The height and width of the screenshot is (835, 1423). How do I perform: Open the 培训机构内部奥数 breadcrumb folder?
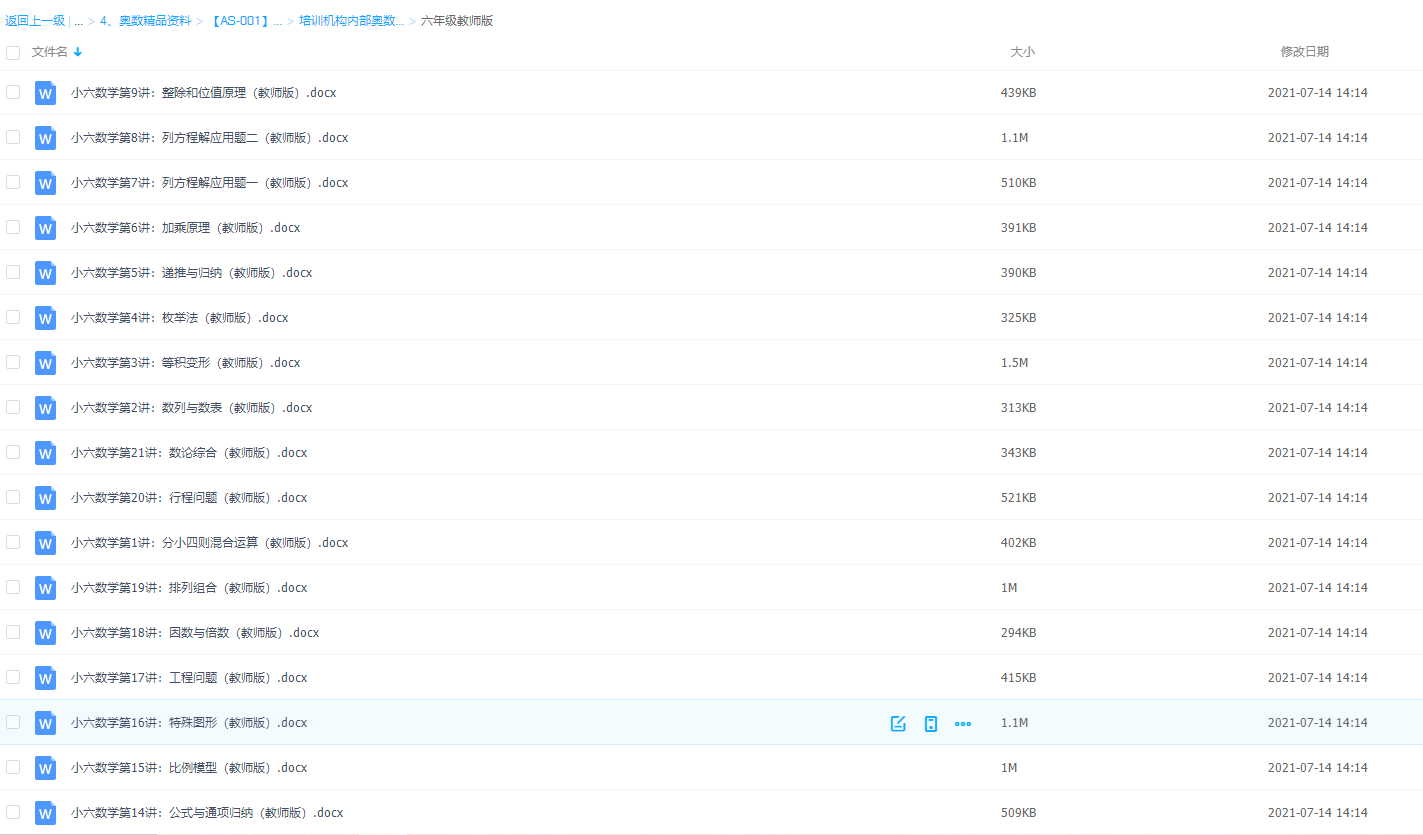351,21
